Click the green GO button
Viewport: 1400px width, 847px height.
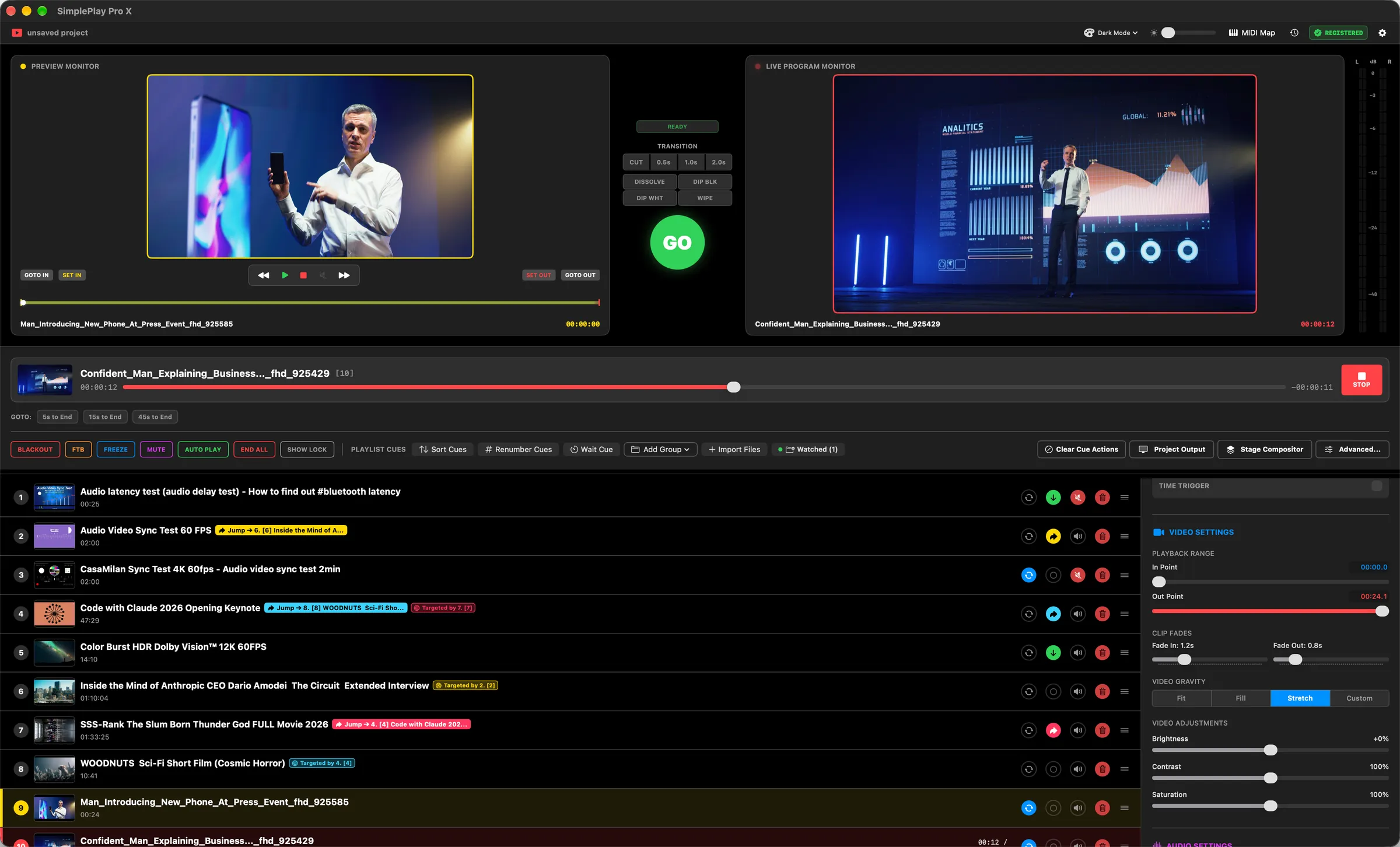coord(677,243)
